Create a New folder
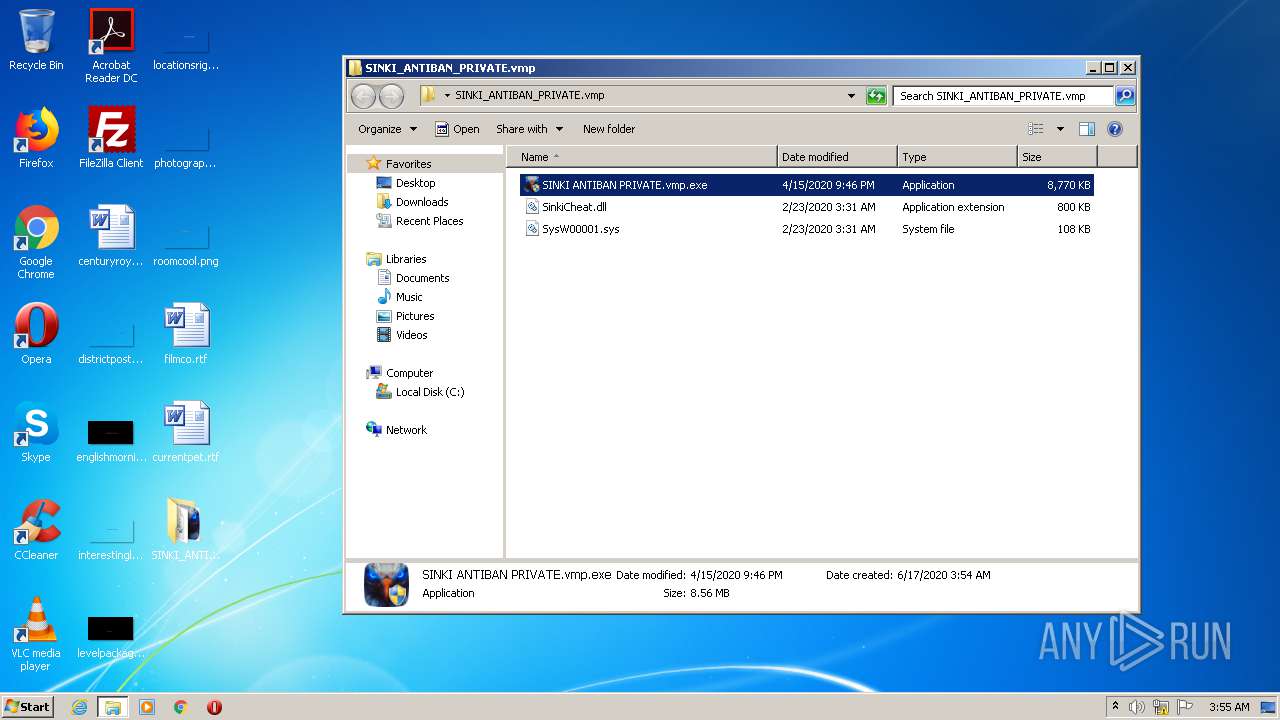1280x720 pixels. coord(609,129)
